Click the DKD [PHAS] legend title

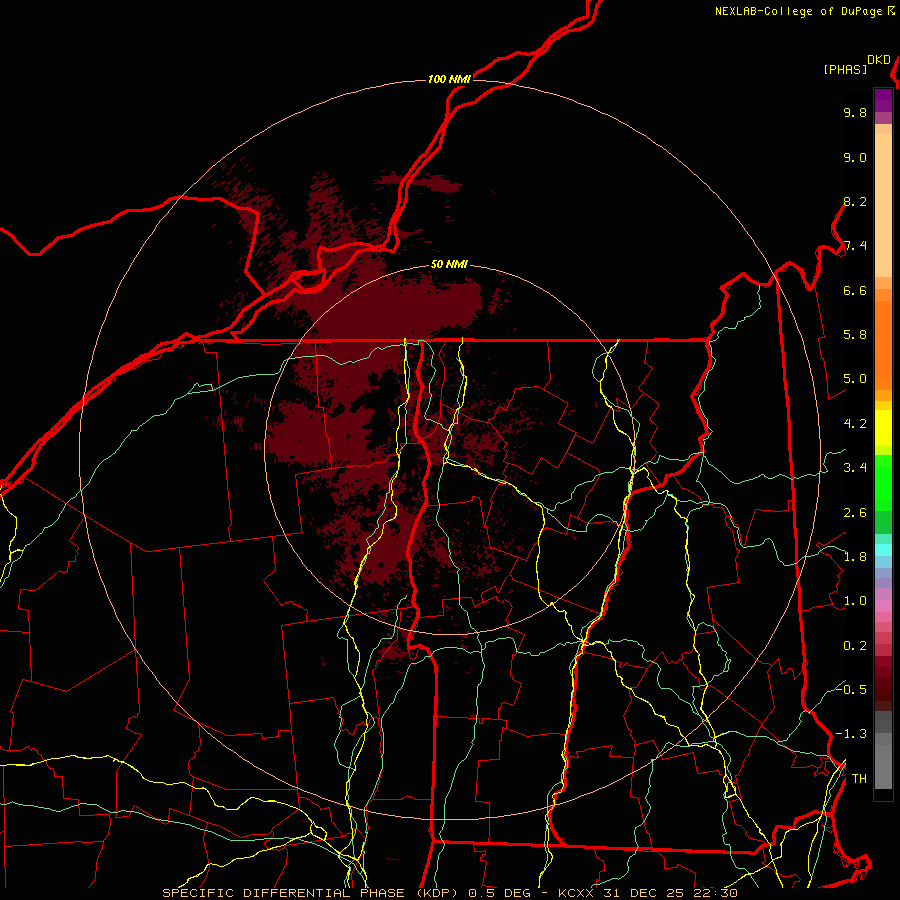click(856, 64)
